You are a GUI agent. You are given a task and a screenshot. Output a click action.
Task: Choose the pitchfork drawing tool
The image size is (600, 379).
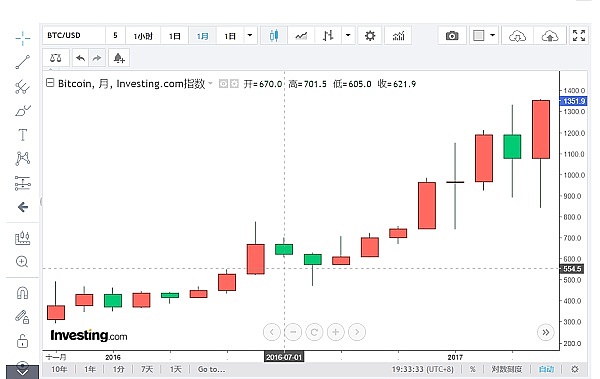click(23, 87)
